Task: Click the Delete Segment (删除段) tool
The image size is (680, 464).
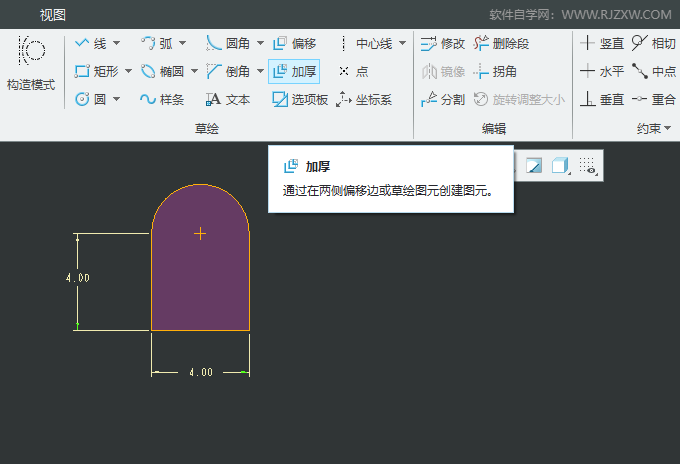Action: tap(501, 43)
